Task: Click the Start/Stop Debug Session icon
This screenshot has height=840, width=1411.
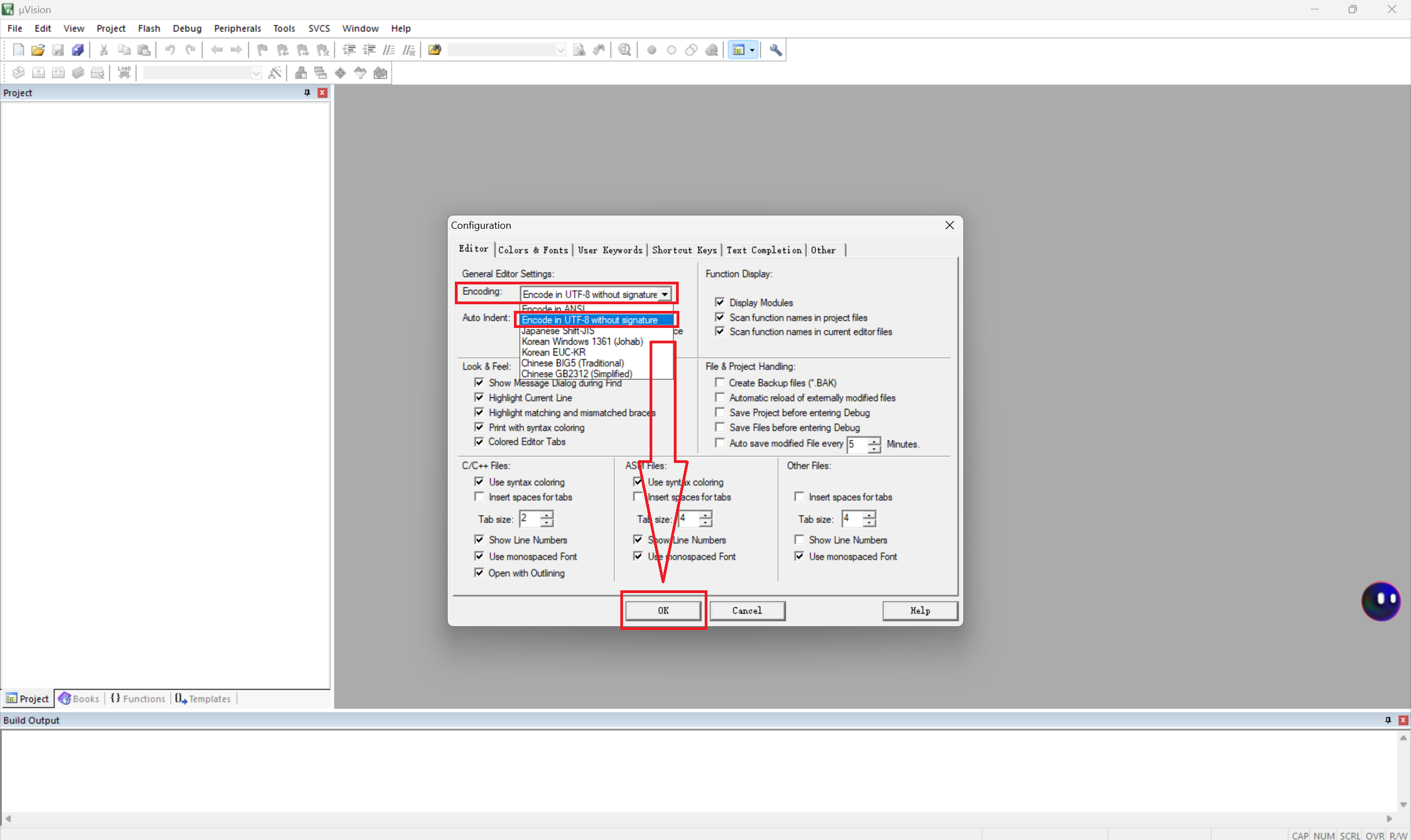Action: coord(625,50)
